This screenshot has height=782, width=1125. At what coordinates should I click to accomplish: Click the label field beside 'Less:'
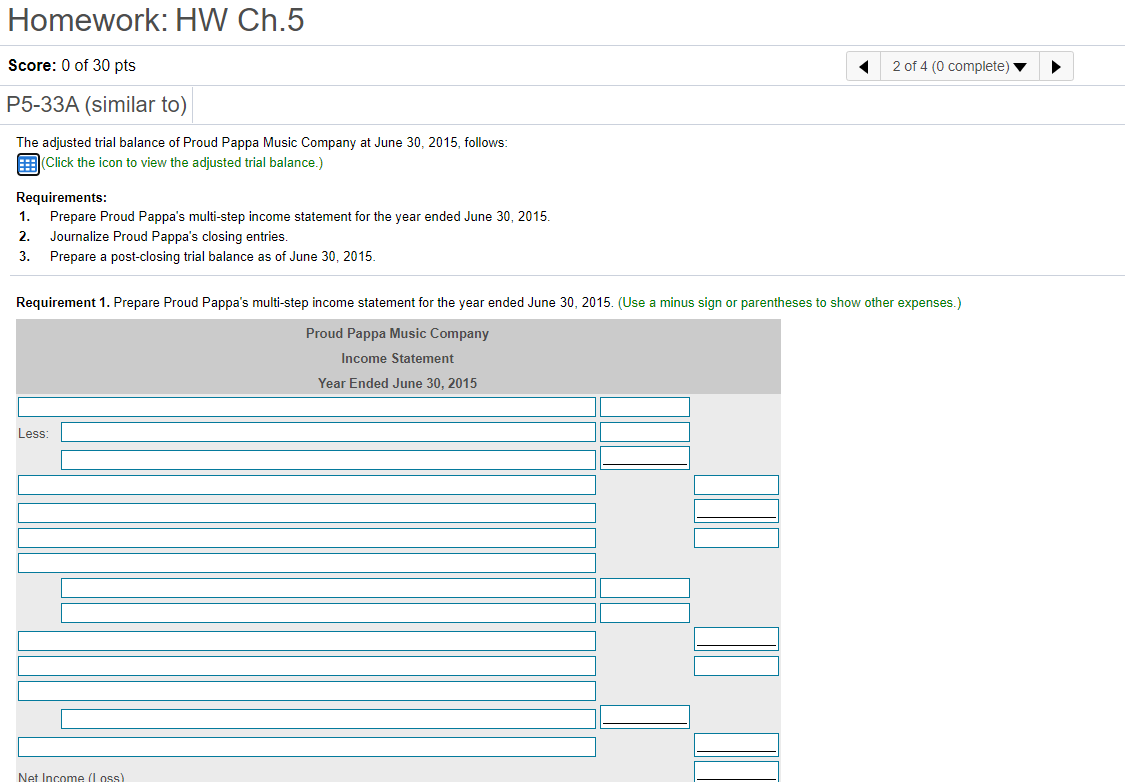(328, 432)
